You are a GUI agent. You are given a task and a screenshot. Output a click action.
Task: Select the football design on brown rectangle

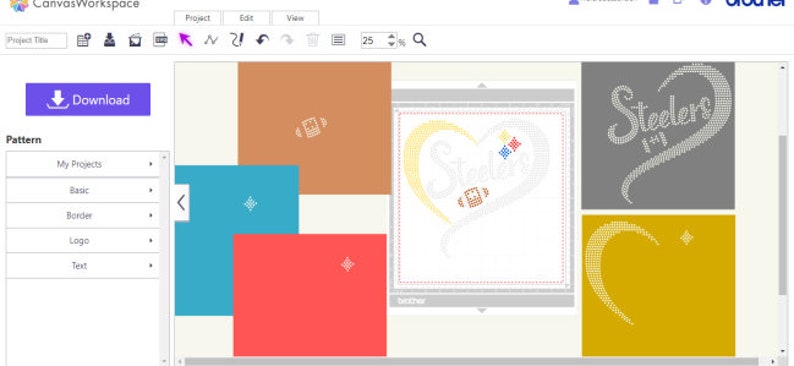(x=311, y=127)
